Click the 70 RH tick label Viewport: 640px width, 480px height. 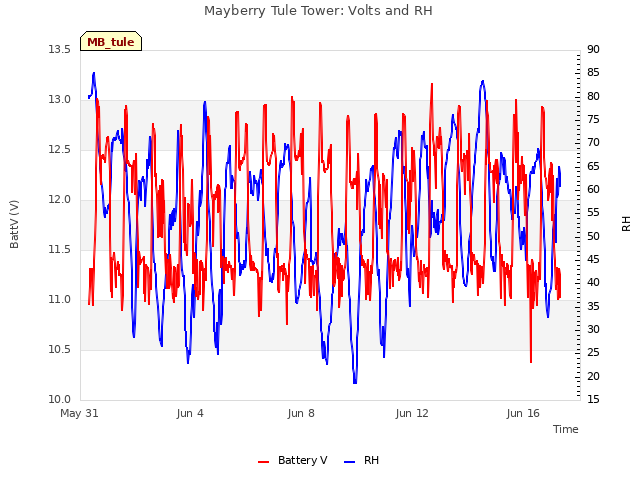593,143
